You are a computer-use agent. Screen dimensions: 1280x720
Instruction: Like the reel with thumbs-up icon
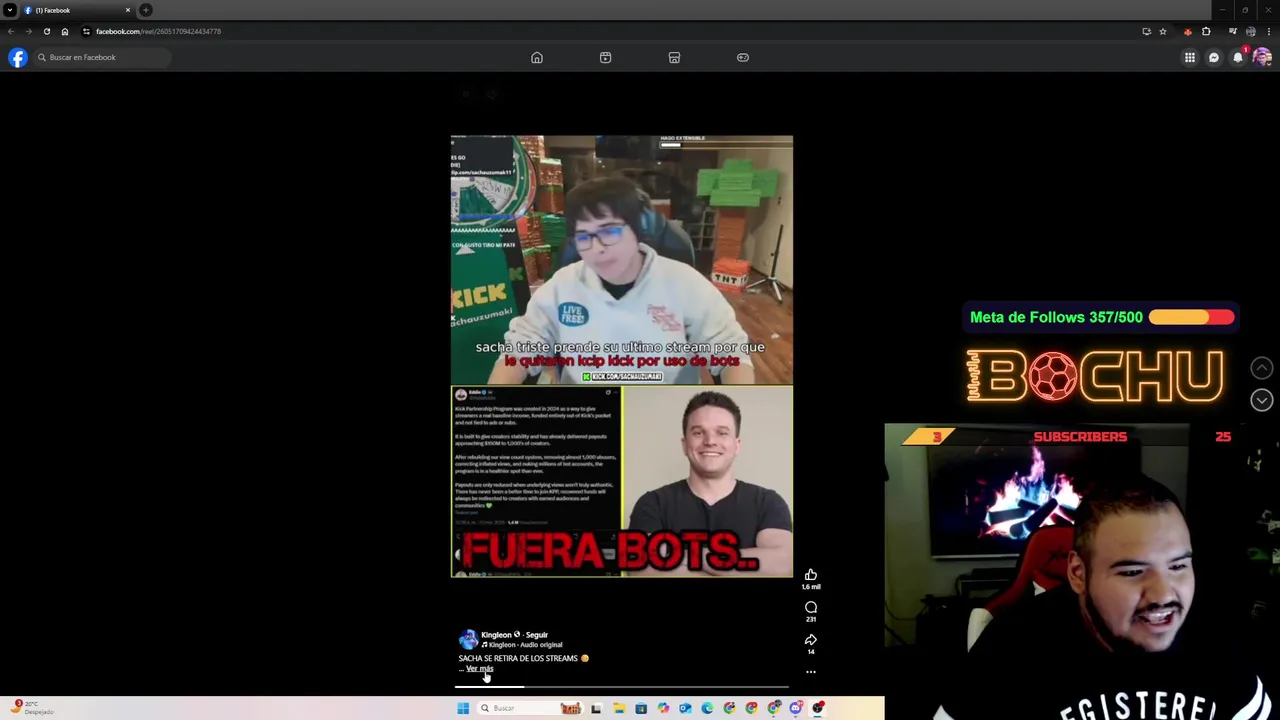click(811, 575)
